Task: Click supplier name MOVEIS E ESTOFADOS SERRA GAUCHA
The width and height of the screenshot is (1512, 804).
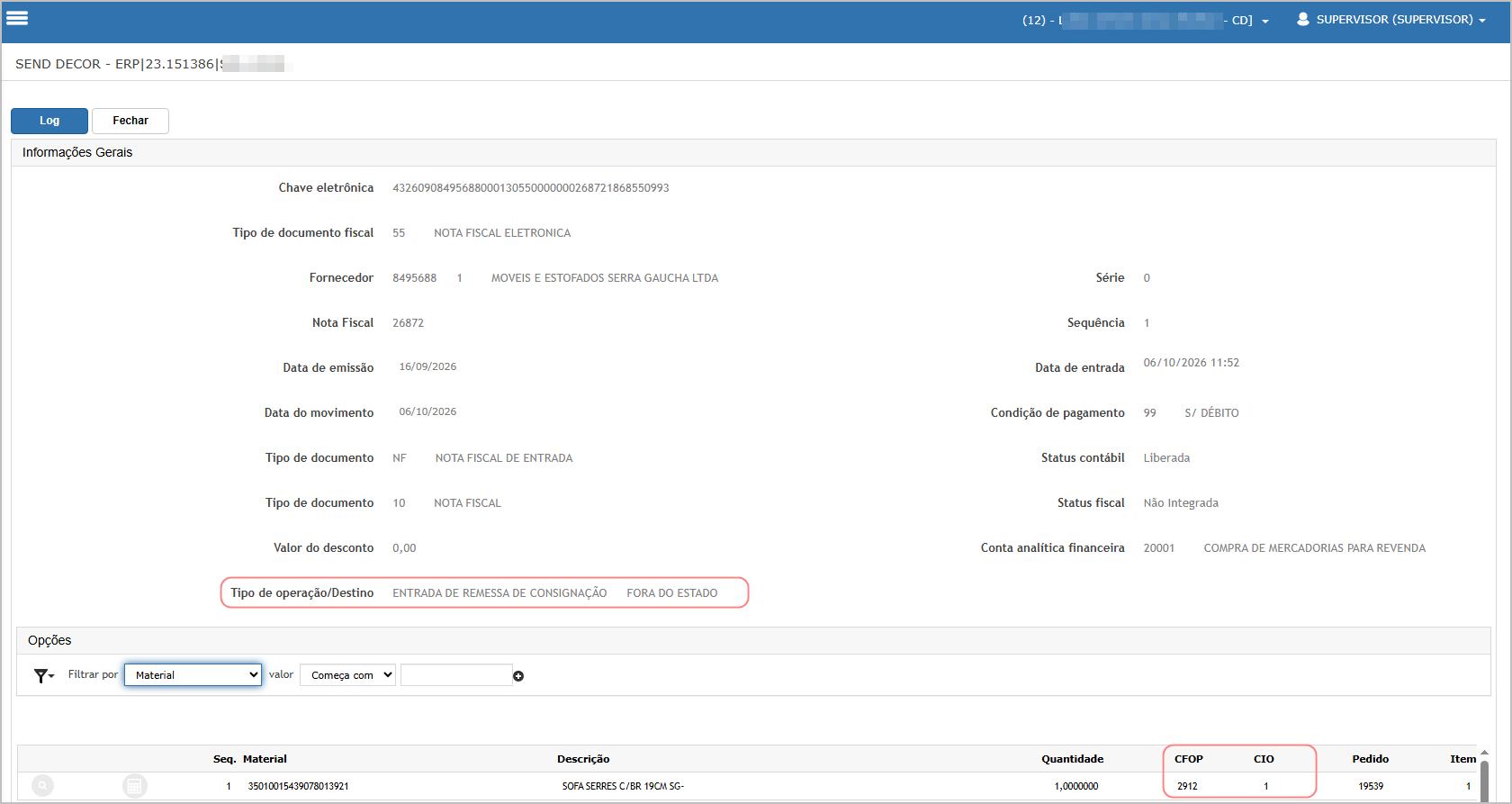Action: (605, 278)
